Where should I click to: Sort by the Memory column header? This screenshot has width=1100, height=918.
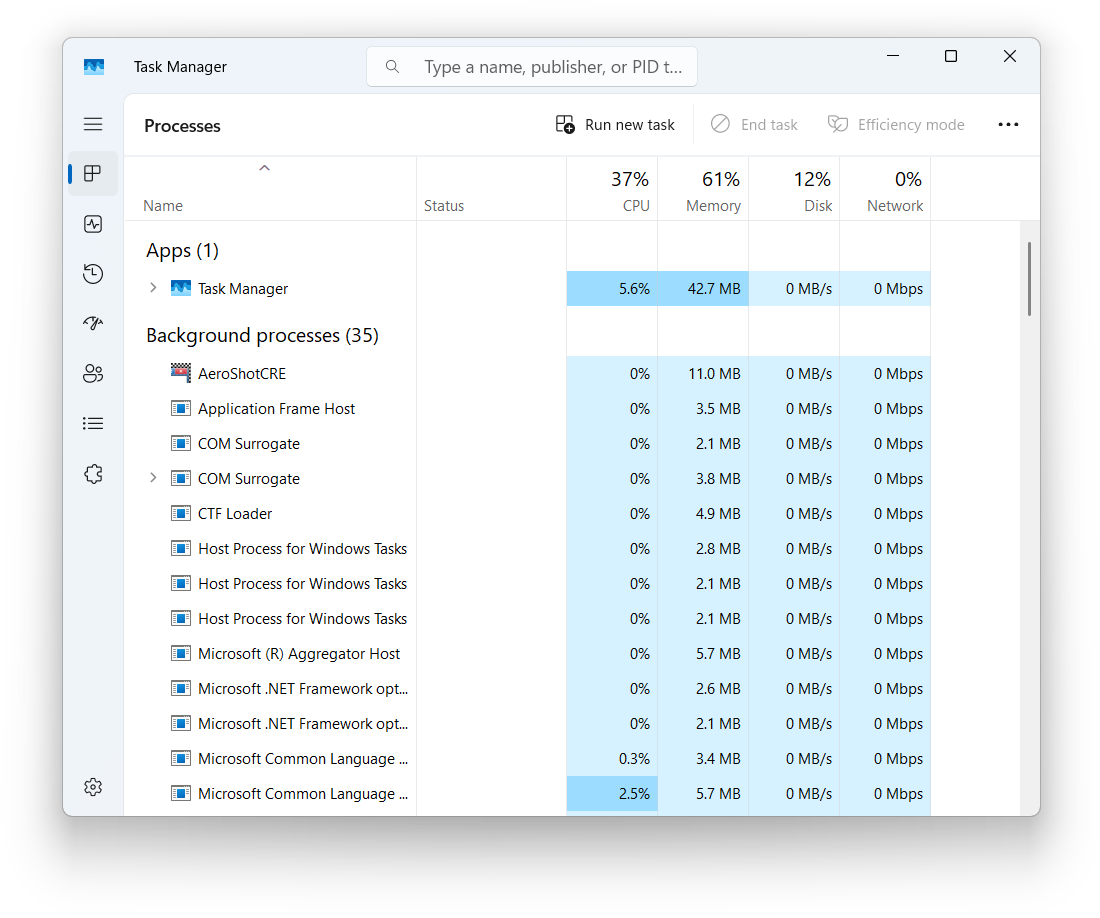click(703, 189)
